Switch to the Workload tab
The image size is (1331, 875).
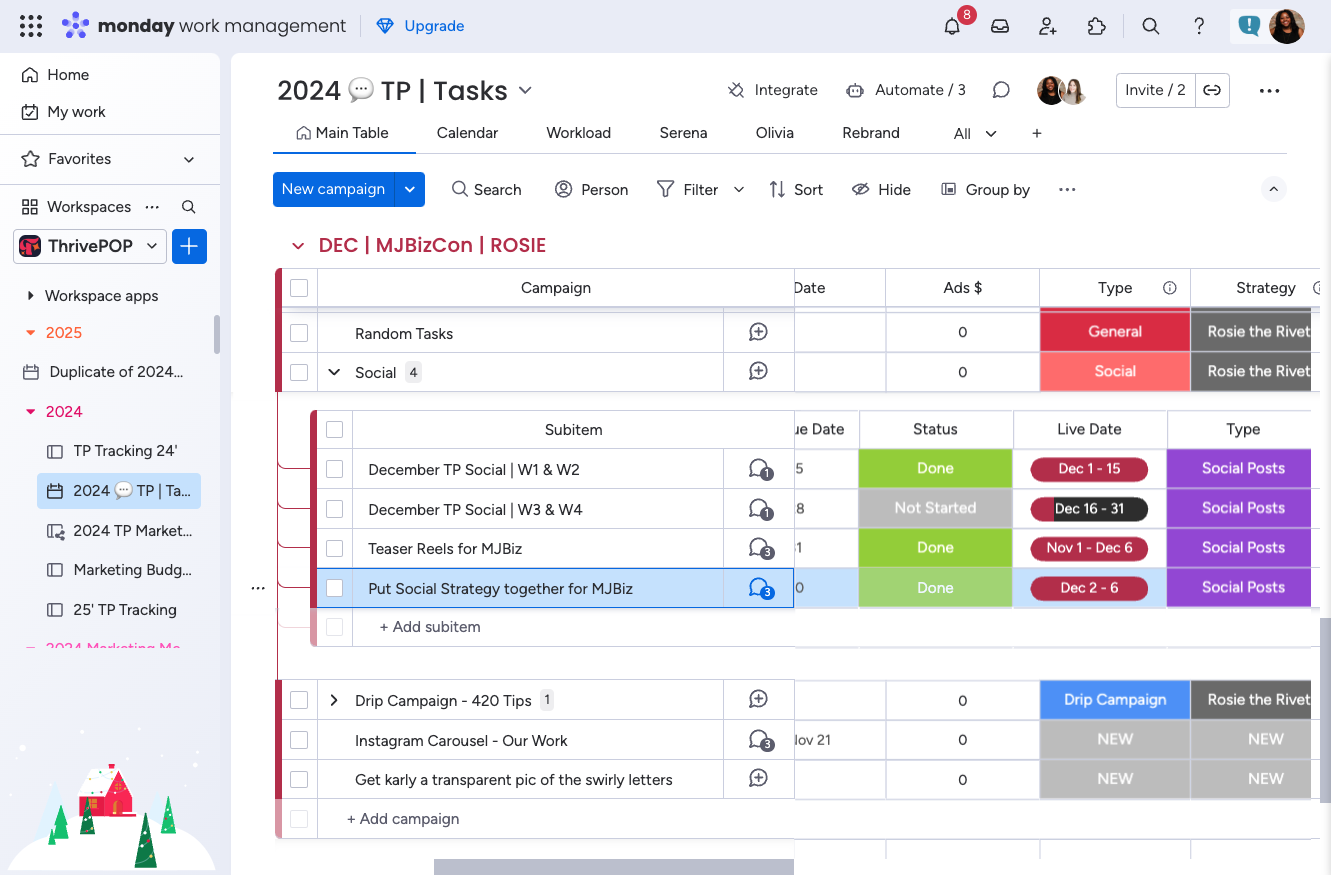click(x=578, y=133)
